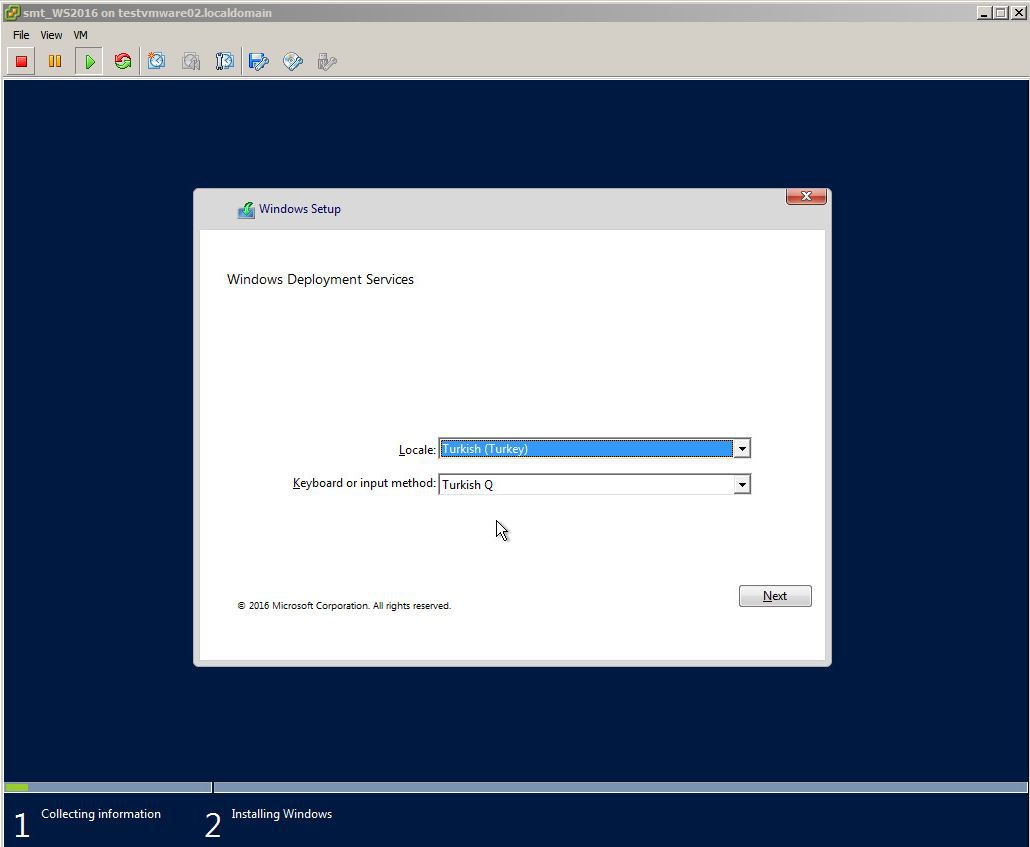Open the File menu
Viewport: 1030px width, 847px height.
point(20,34)
